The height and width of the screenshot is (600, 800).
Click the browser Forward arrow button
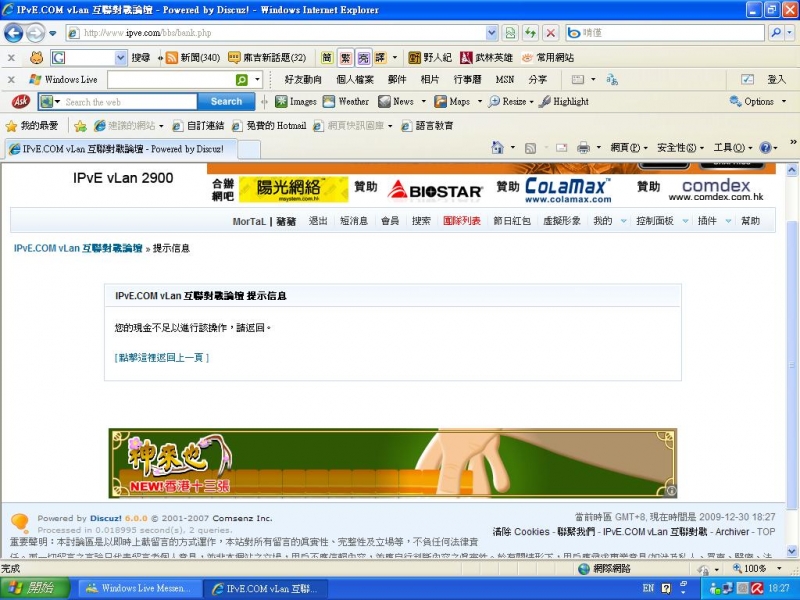(x=35, y=33)
